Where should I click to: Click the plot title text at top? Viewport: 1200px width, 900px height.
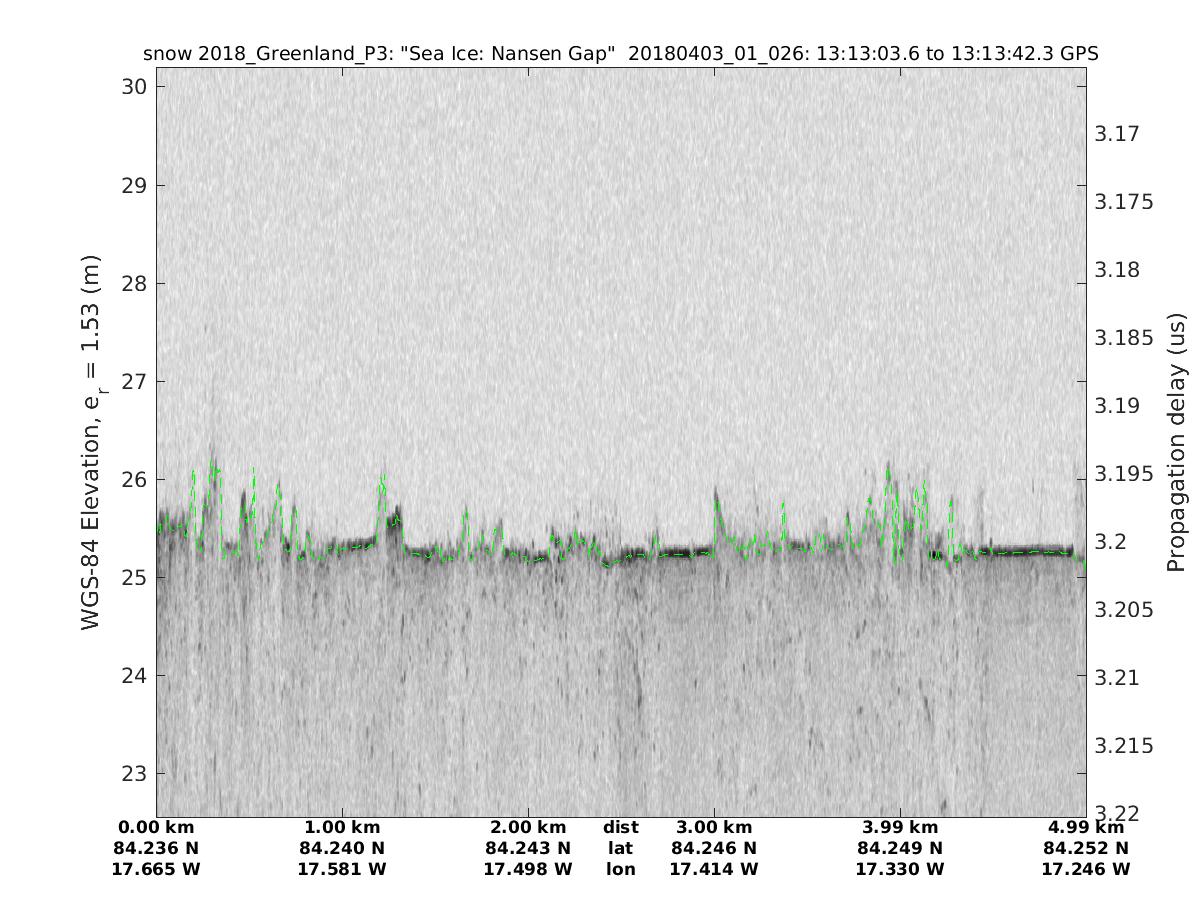[620, 54]
